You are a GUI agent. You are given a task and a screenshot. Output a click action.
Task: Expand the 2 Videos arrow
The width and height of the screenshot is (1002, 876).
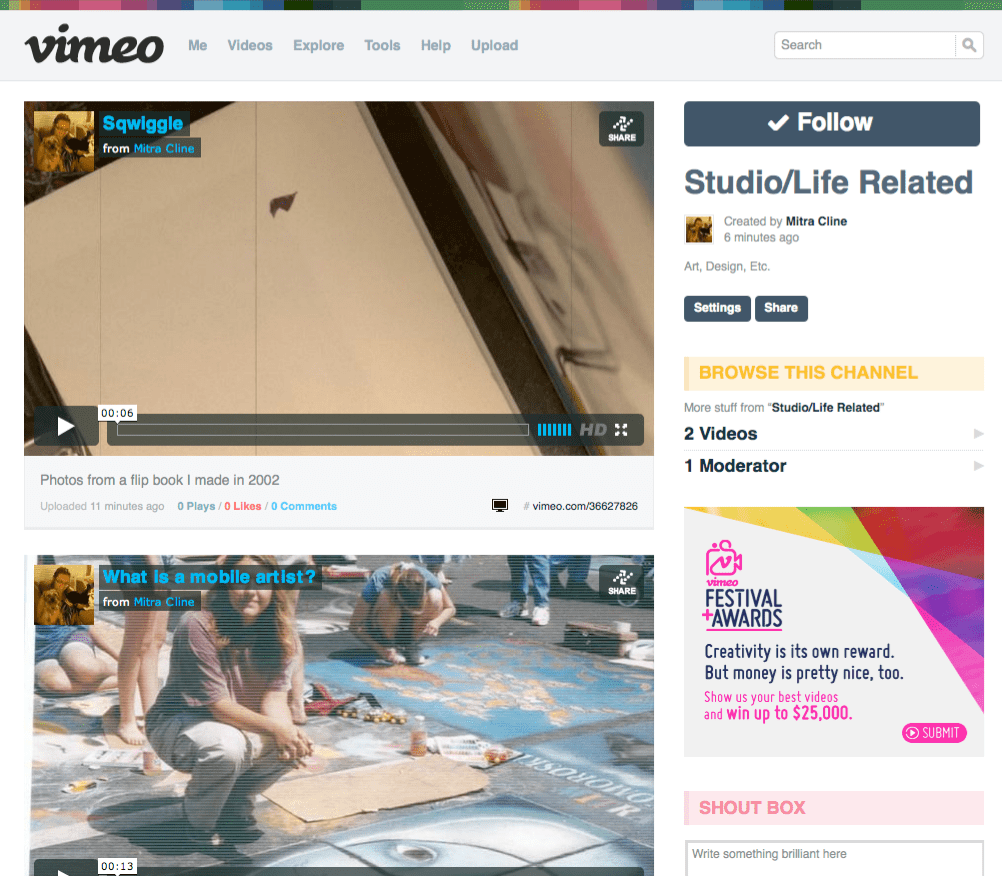coord(978,434)
